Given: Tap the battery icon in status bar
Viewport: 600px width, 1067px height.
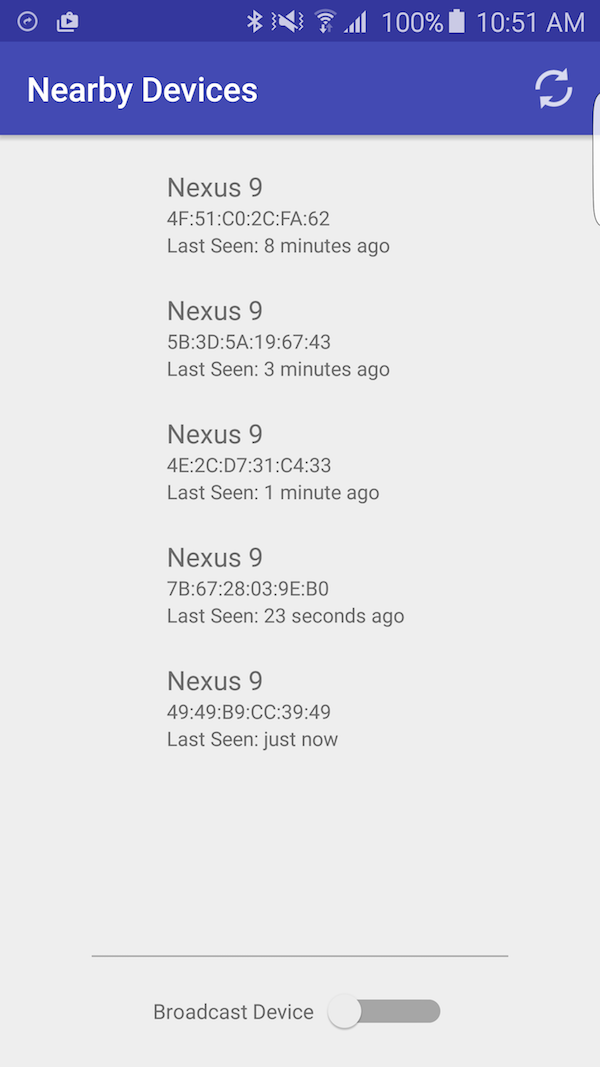Looking at the screenshot, I should point(457,21).
